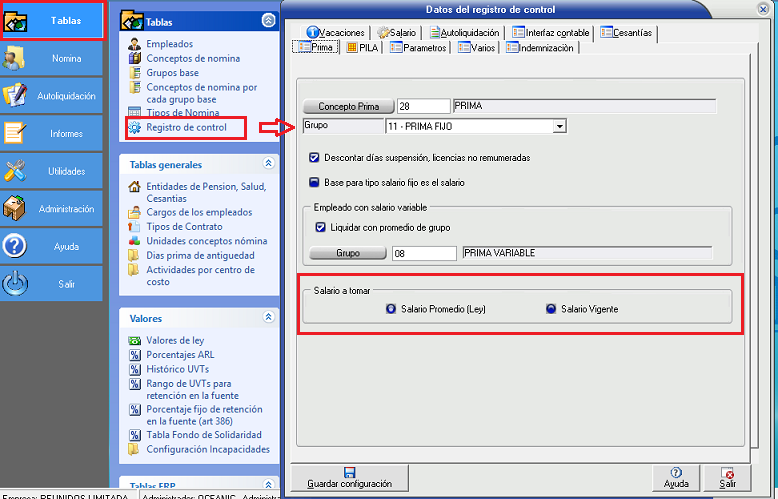Image resolution: width=778 pixels, height=499 pixels.
Task: Open the Administración sidebar icon
Action: (16, 209)
